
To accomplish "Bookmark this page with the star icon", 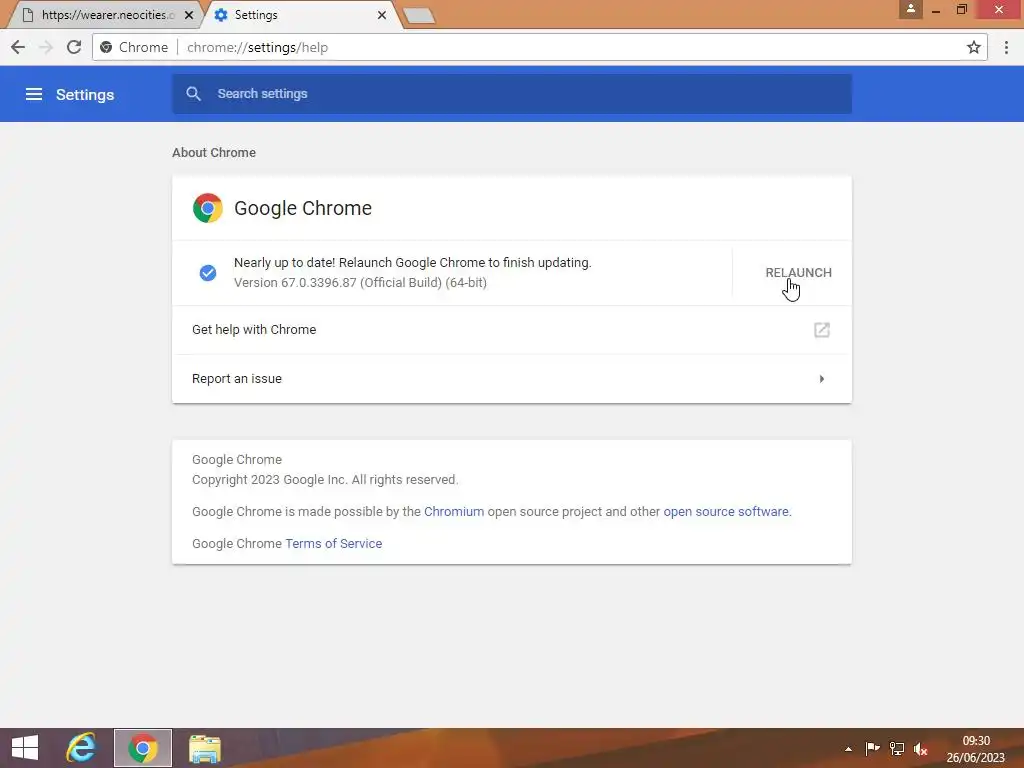I will pyautogui.click(x=974, y=47).
